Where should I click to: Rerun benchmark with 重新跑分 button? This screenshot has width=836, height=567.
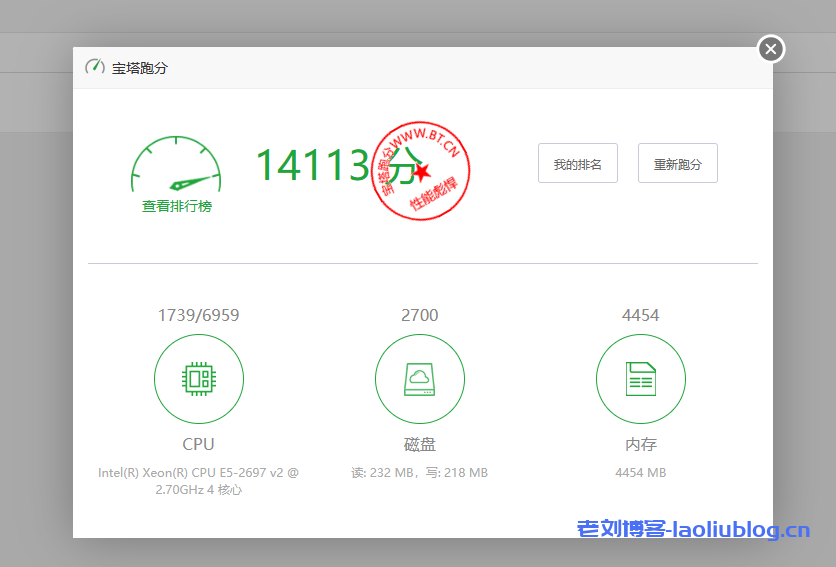click(678, 163)
